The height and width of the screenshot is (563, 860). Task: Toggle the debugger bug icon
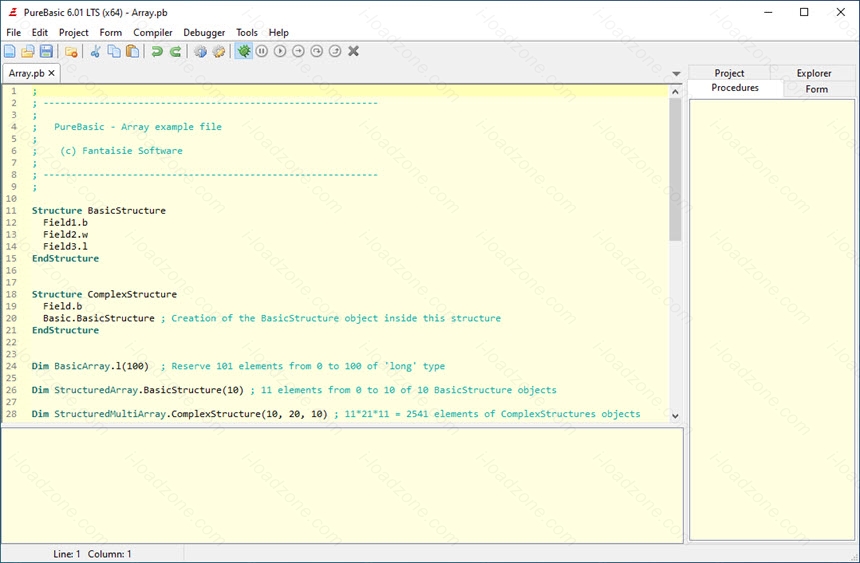tap(244, 52)
